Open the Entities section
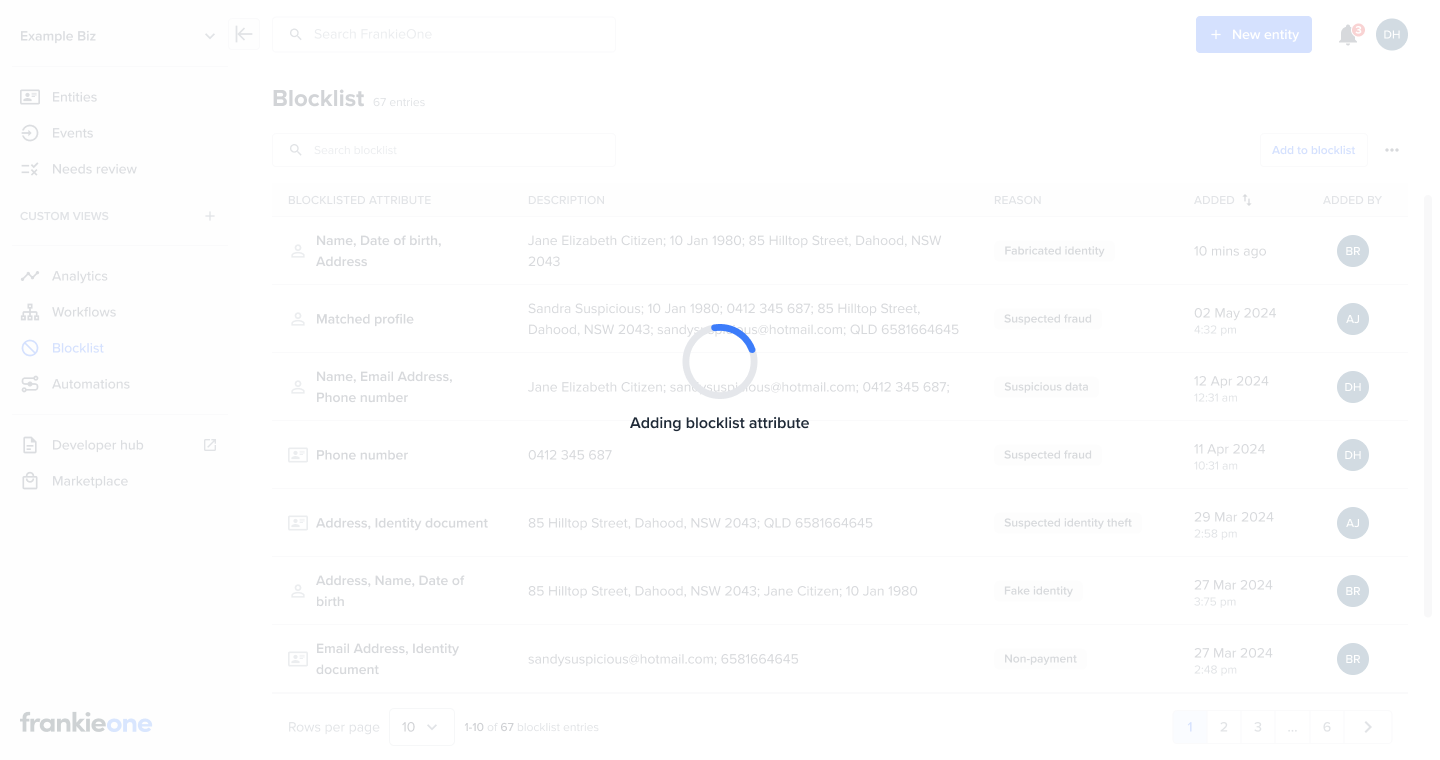This screenshot has width=1440, height=760. pos(74,97)
